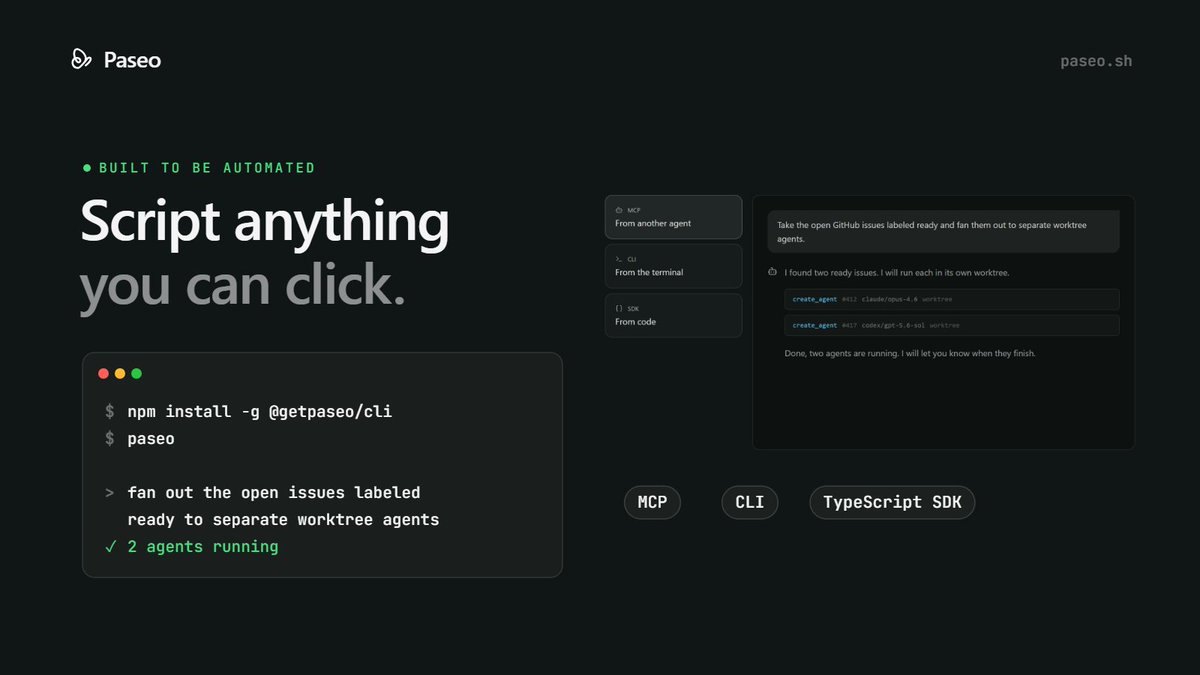Click the 'fan out the open issues labeled' prompt line
Image resolution: width=1200 pixels, height=675 pixels.
pos(273,493)
